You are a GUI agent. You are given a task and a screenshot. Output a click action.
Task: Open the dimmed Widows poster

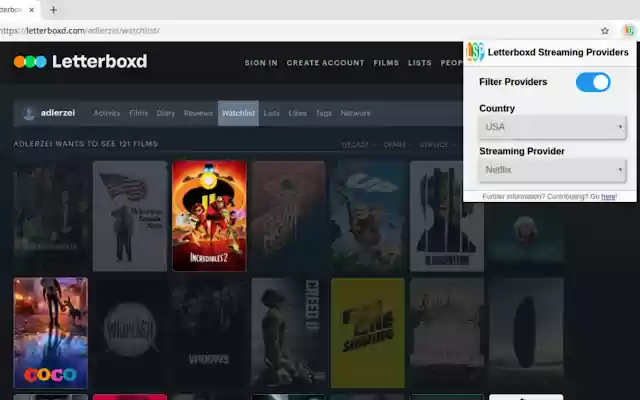pos(209,333)
